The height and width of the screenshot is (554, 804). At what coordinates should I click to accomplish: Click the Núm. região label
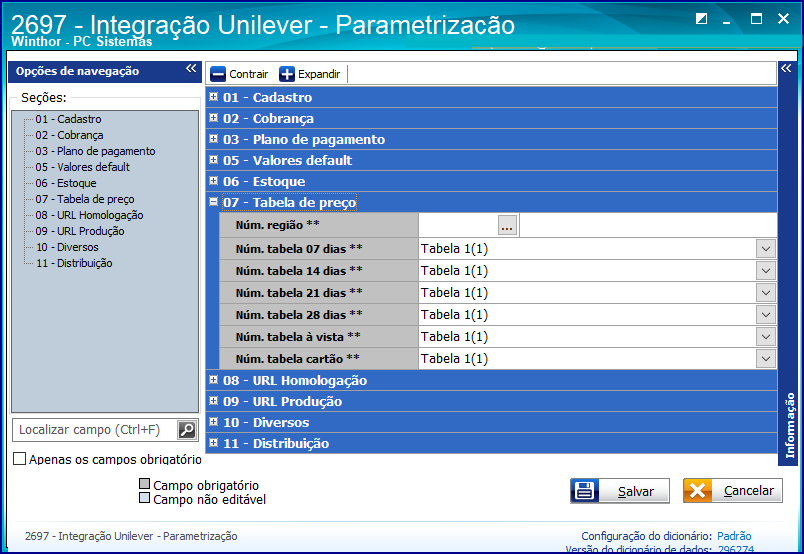[x=277, y=225]
